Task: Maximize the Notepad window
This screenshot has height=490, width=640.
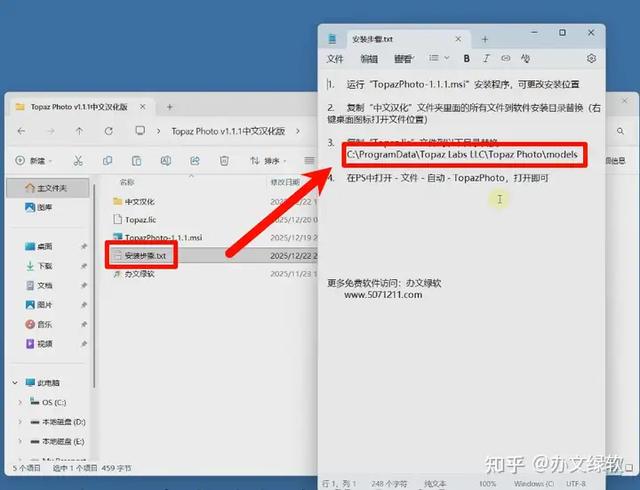Action: pos(562,33)
